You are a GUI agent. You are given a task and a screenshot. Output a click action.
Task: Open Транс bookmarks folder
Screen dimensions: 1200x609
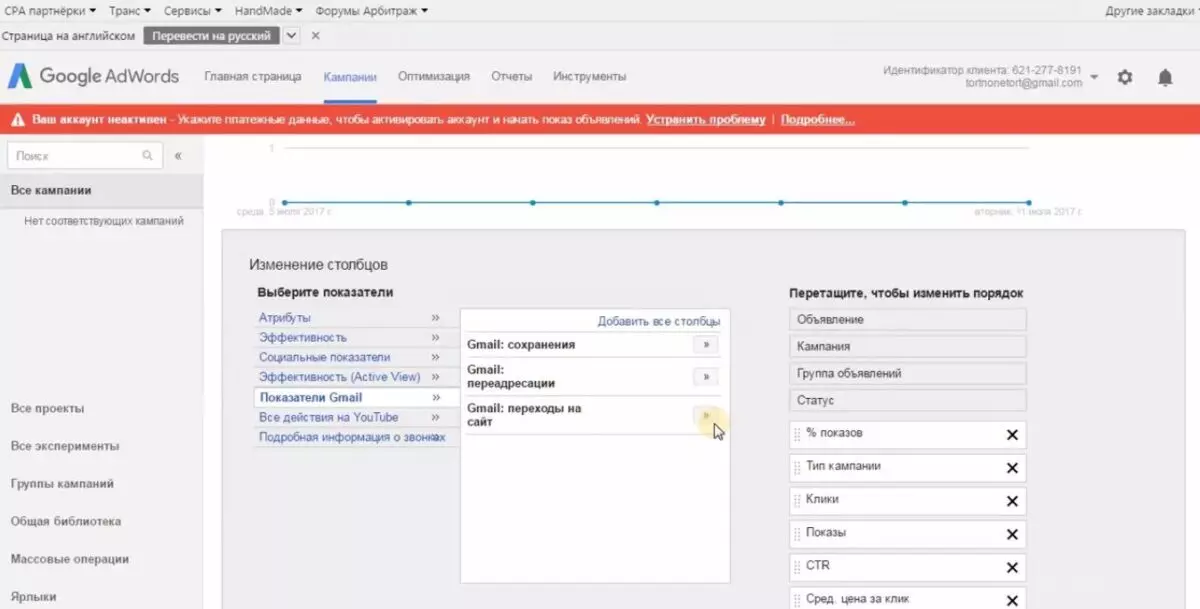tap(129, 11)
